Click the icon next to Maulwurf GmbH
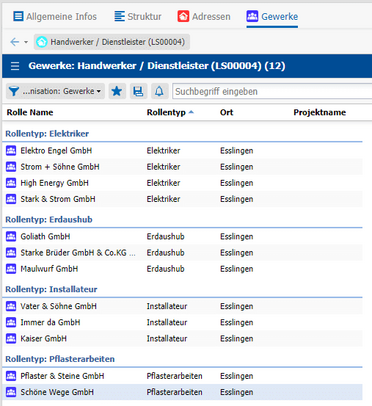 (11, 269)
